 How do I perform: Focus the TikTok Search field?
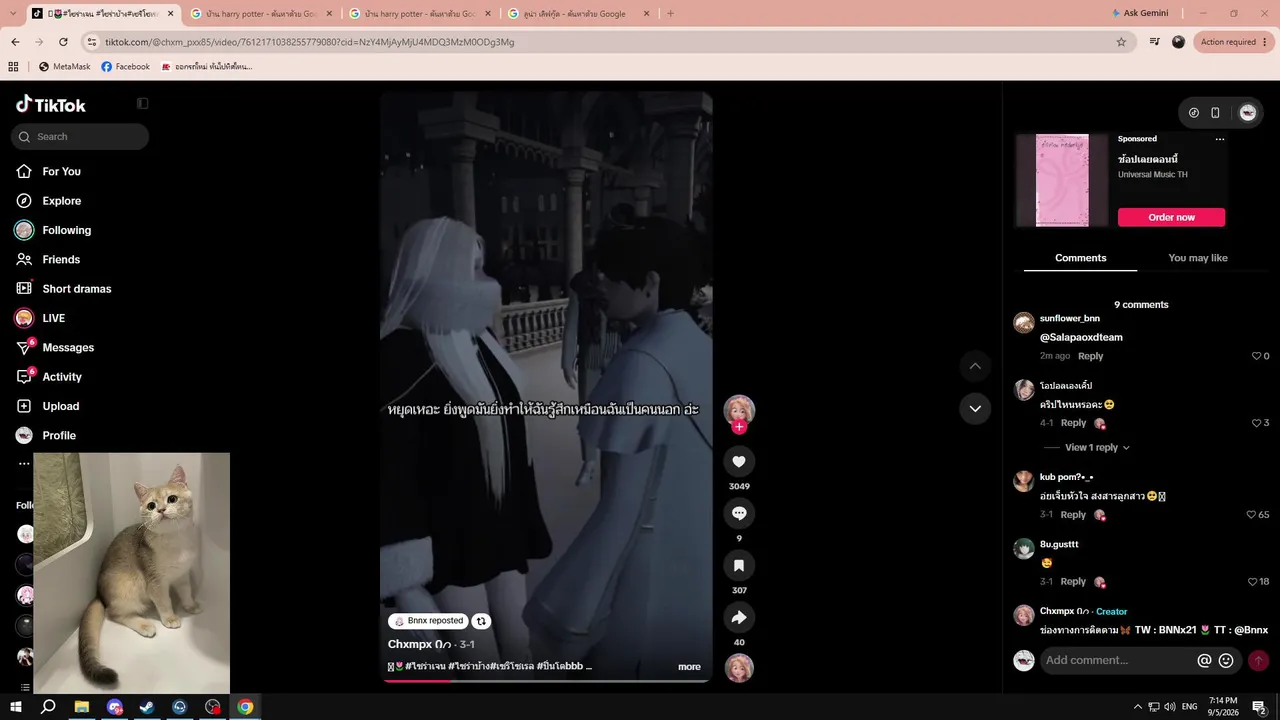click(80, 137)
